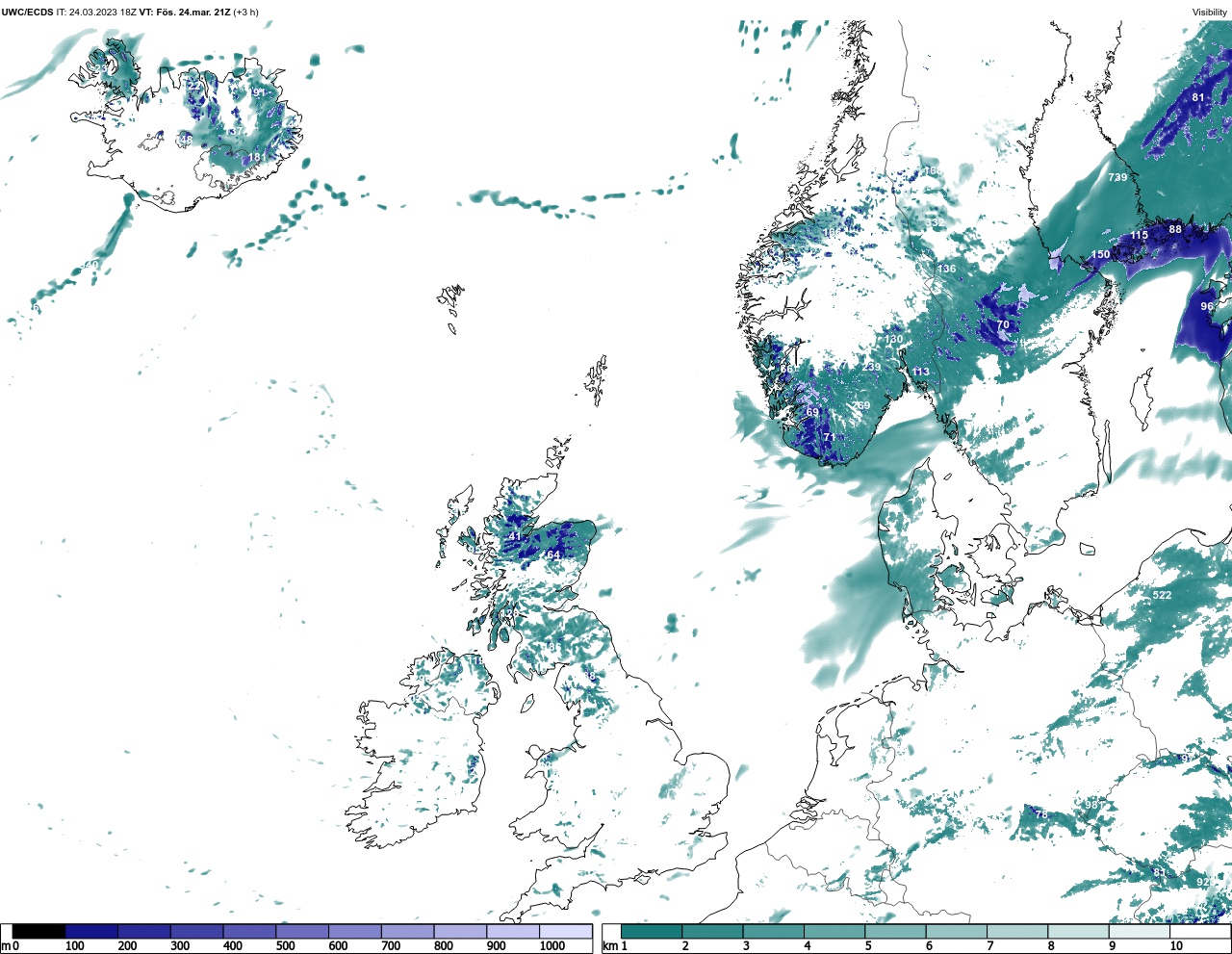Image resolution: width=1232 pixels, height=954 pixels.
Task: Click the '115' value label
Action: point(1139,235)
